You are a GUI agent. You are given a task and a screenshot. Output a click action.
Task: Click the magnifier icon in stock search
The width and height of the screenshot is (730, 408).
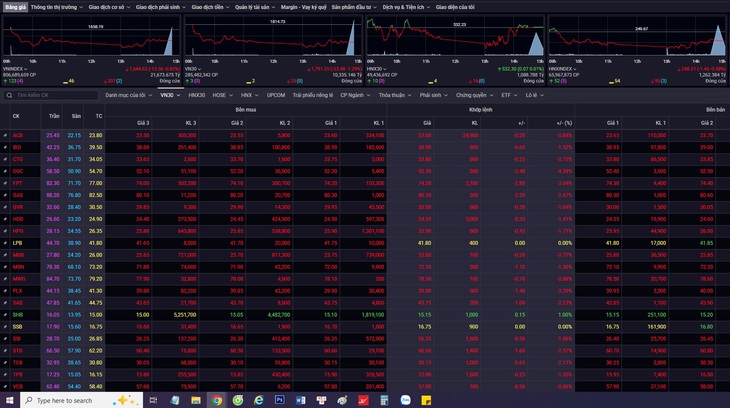click(9, 95)
